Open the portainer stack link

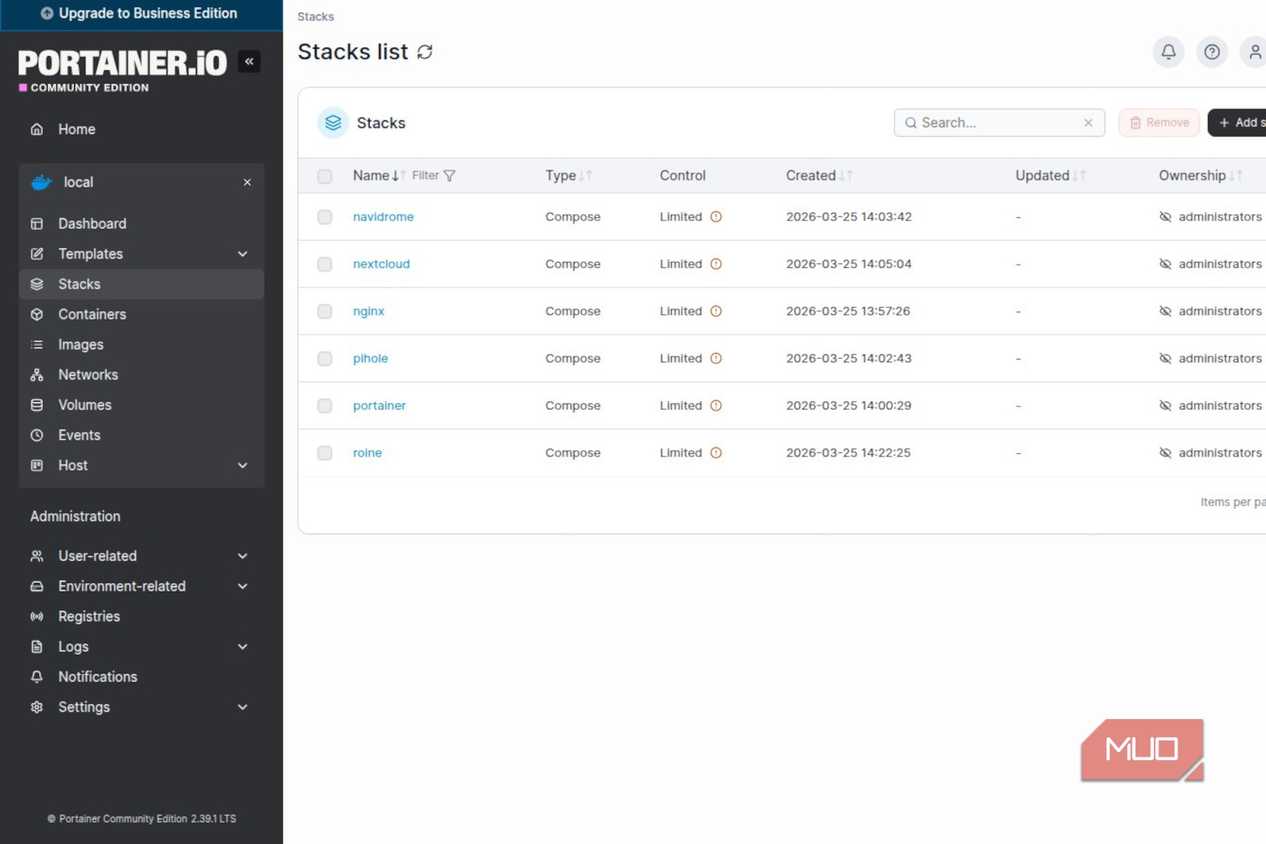point(379,405)
